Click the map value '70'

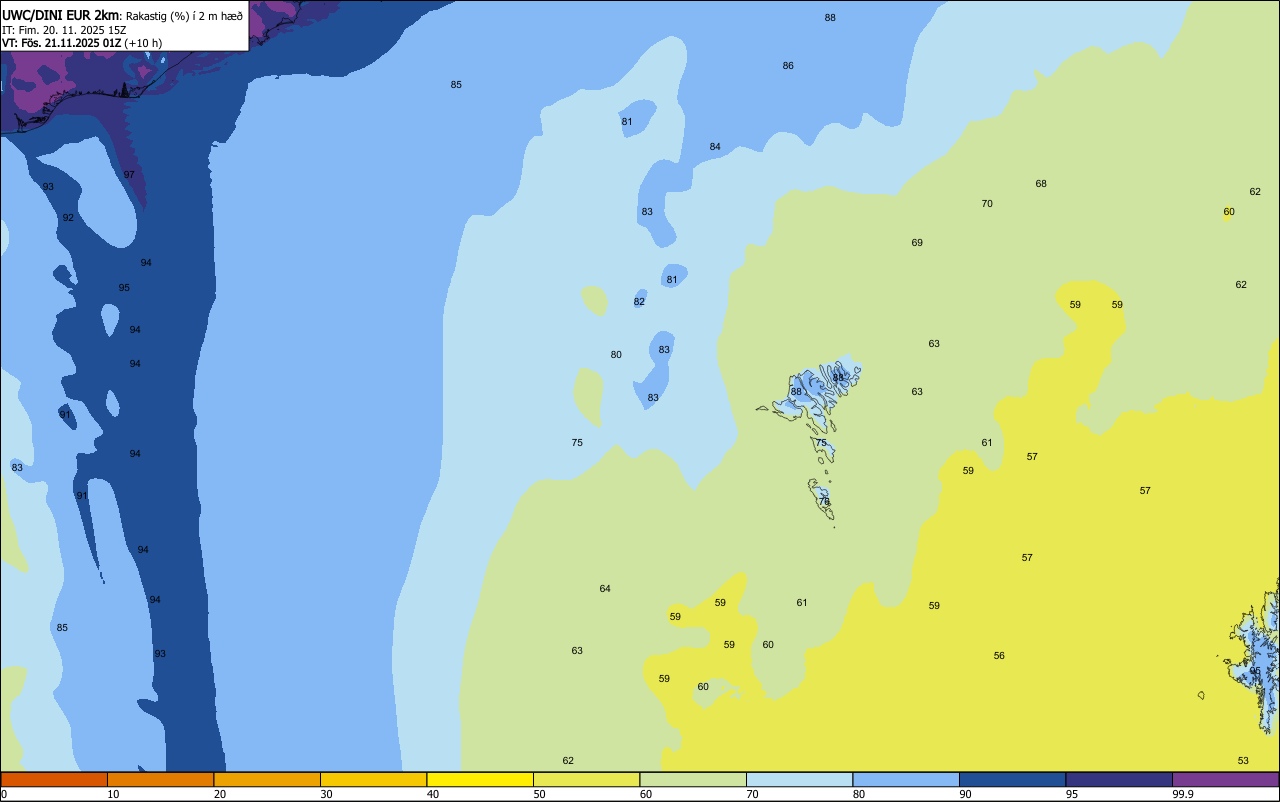tap(987, 204)
